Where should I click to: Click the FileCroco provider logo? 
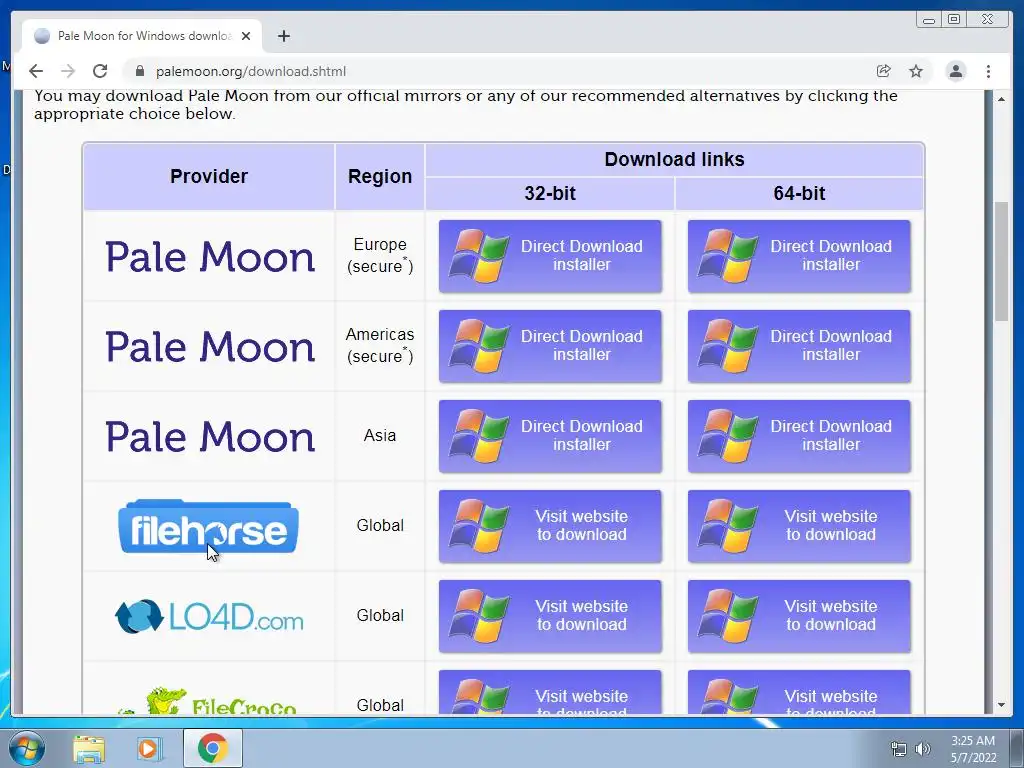[x=208, y=700]
